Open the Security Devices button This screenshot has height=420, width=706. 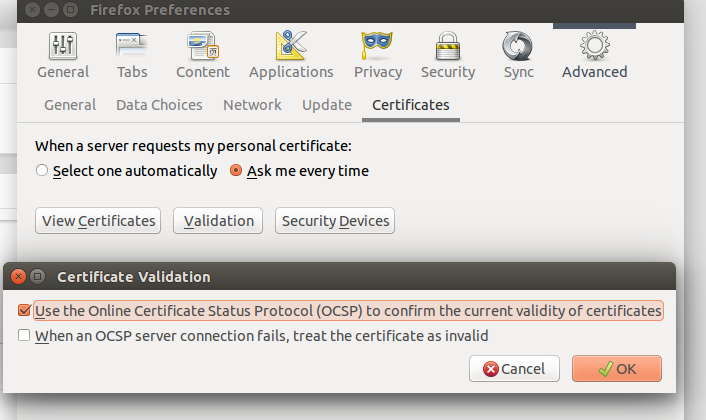tap(335, 221)
